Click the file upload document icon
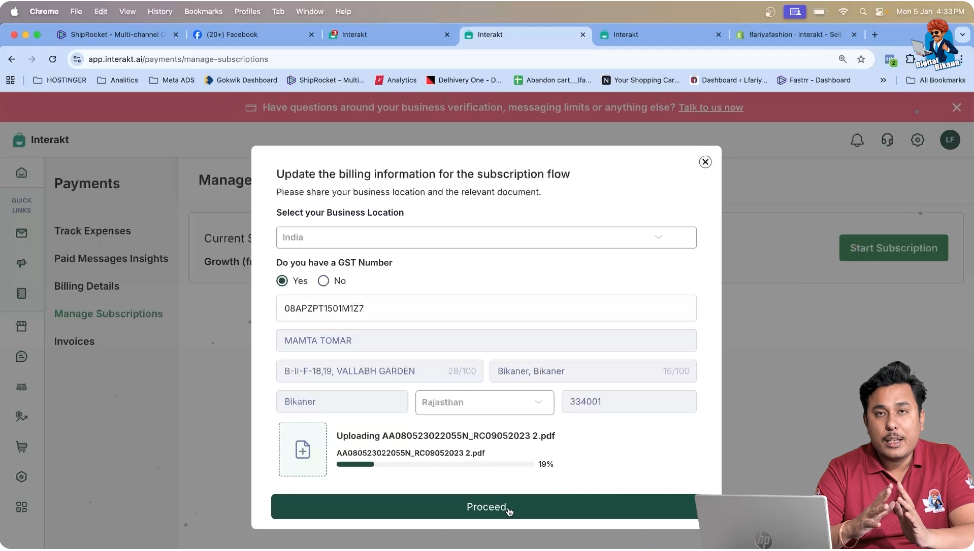Viewport: 974px width, 551px height. click(303, 449)
